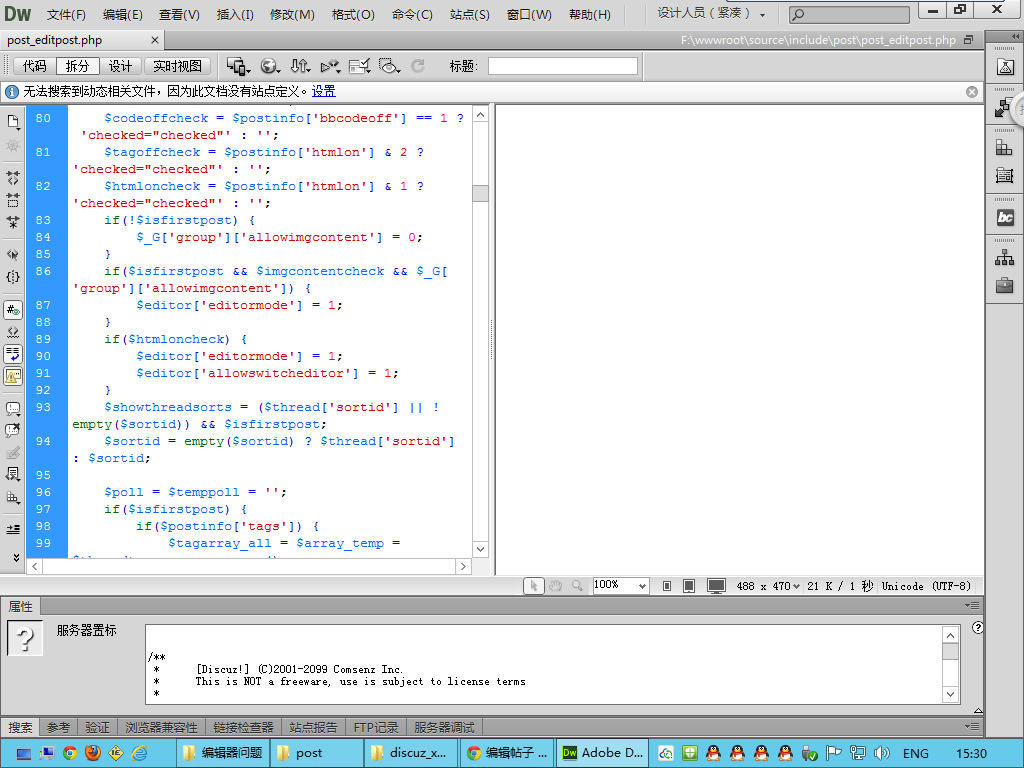Click the 标题 title input field

(x=563, y=66)
